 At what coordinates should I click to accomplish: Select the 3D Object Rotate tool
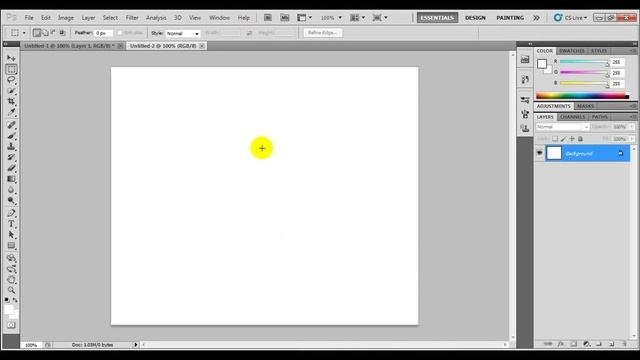pyautogui.click(x=11, y=258)
